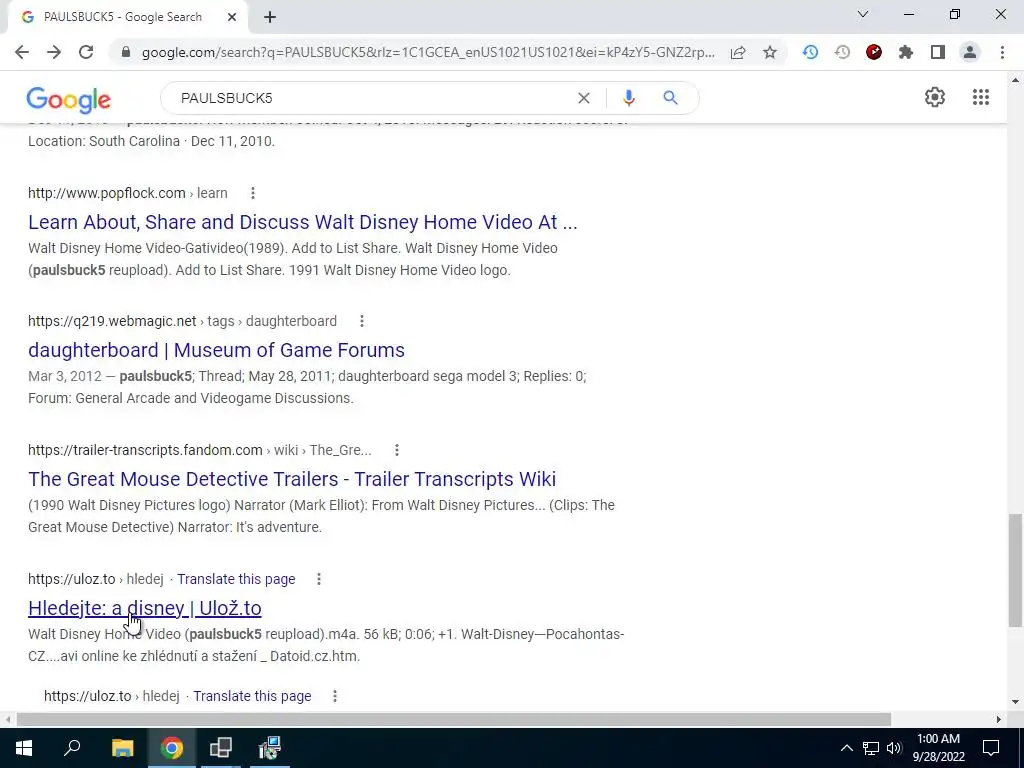Viewport: 1024px width, 768px height.
Task: Go forward to the next page
Action: 54,52
